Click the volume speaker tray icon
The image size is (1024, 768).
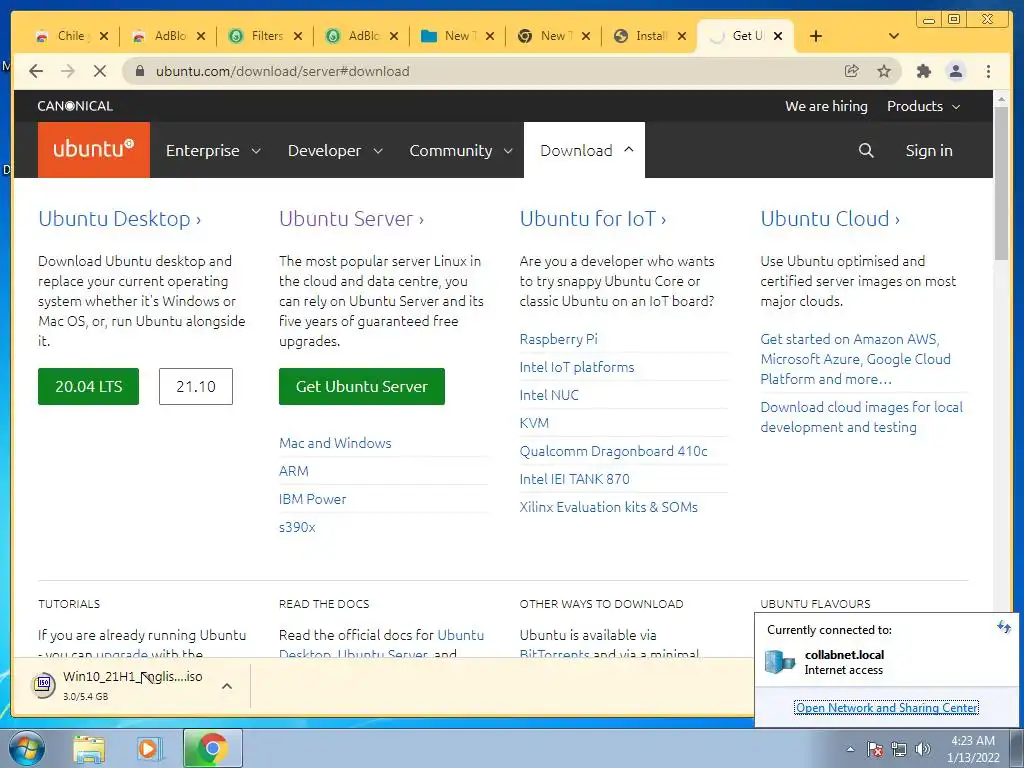tap(922, 749)
